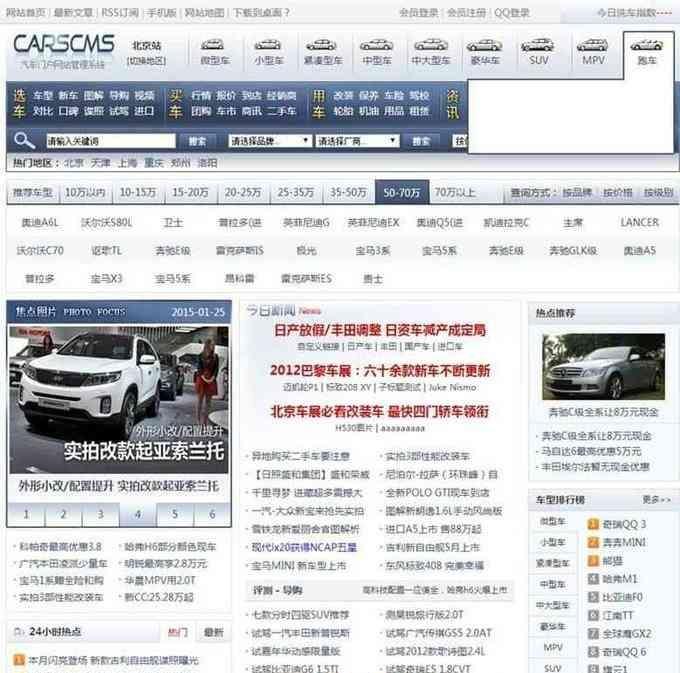Select the 中型车 car icon in top navigation
Screen dimensions: 680x673
(x=376, y=45)
